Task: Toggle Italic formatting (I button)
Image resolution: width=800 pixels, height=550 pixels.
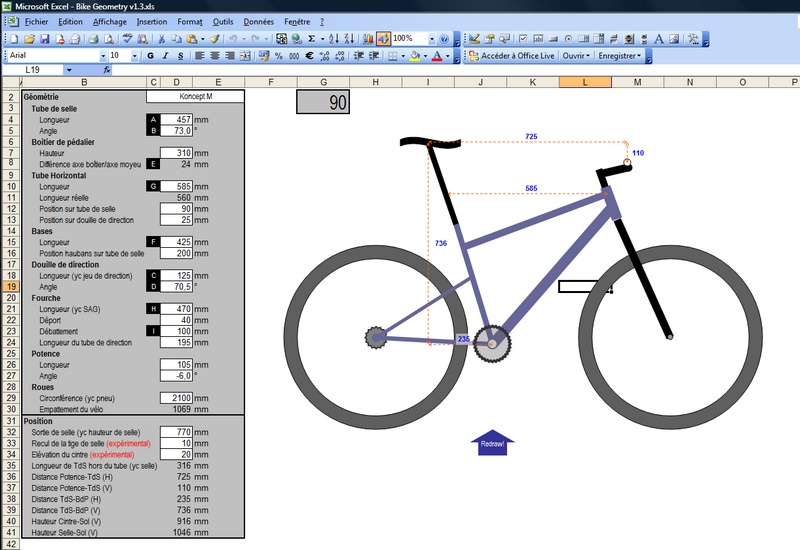Action: 165,56
